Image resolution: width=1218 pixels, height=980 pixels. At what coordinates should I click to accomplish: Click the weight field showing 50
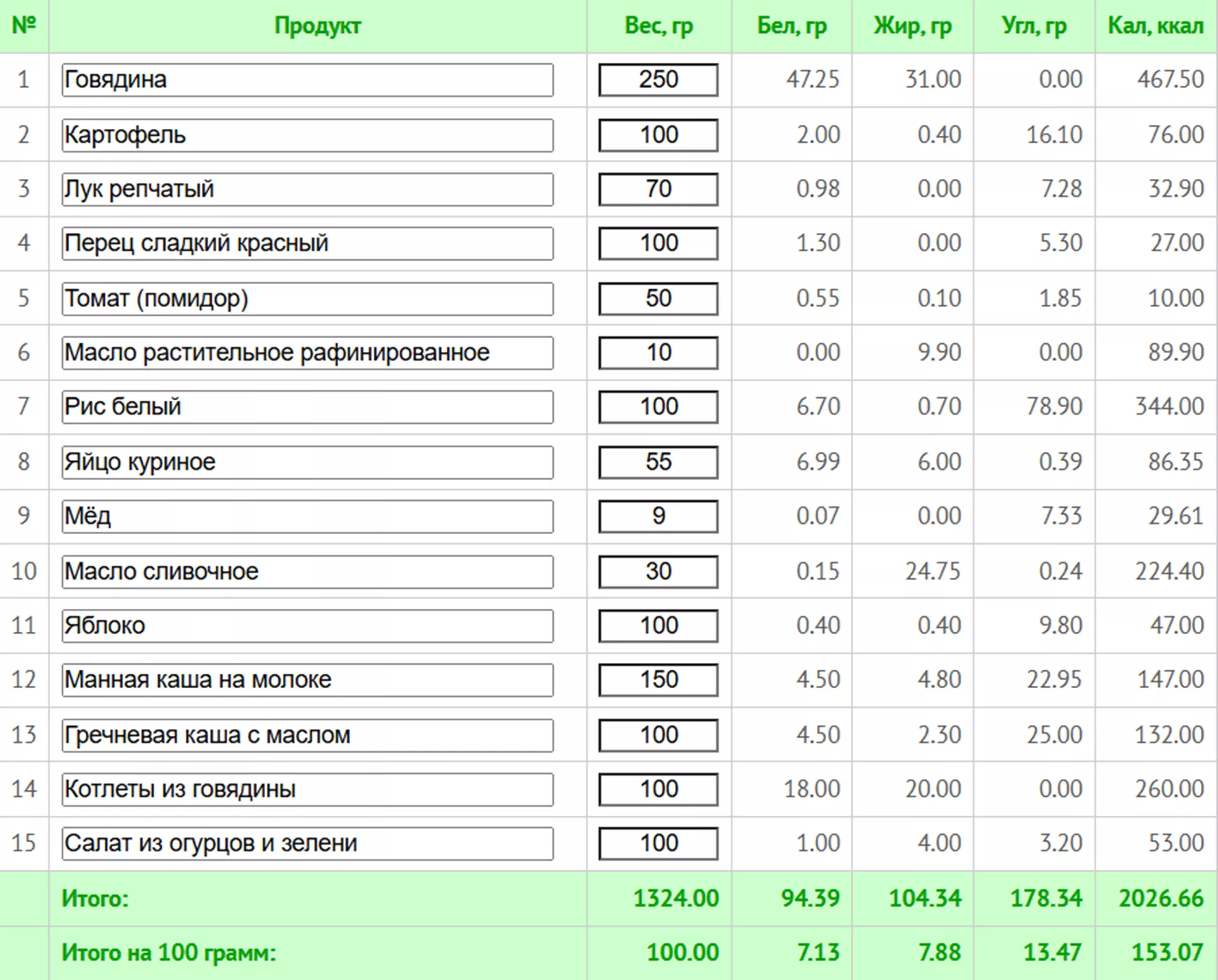click(658, 299)
